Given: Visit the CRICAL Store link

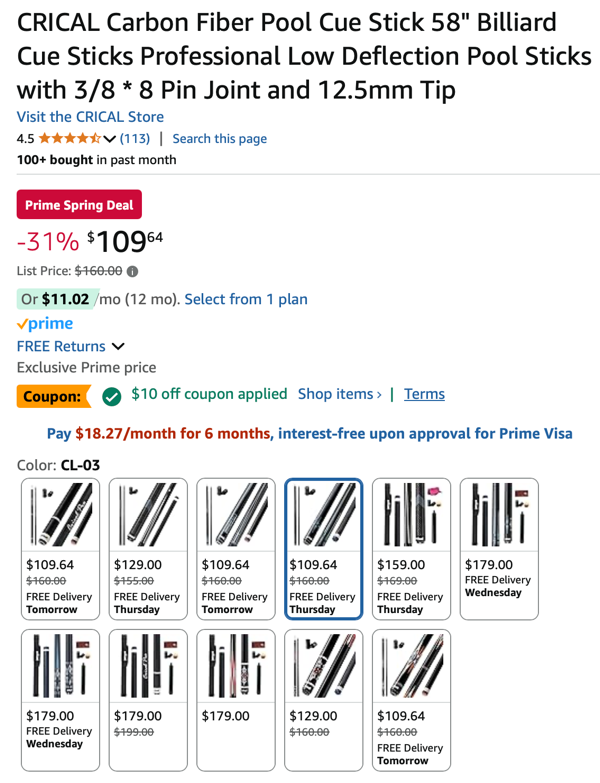Looking at the screenshot, I should (90, 117).
